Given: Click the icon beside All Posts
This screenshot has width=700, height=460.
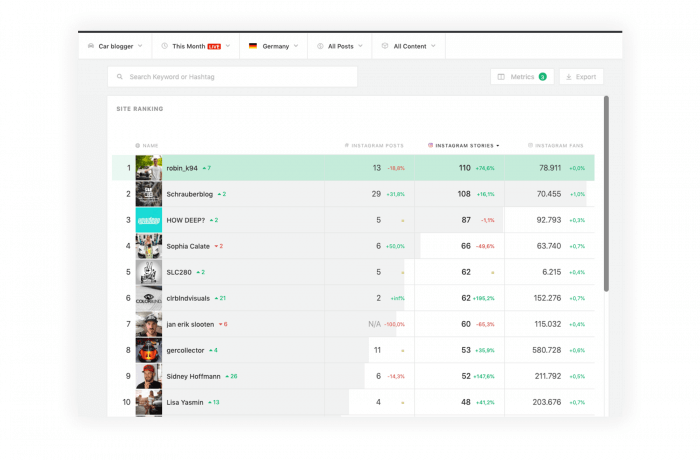Looking at the screenshot, I should click(320, 46).
